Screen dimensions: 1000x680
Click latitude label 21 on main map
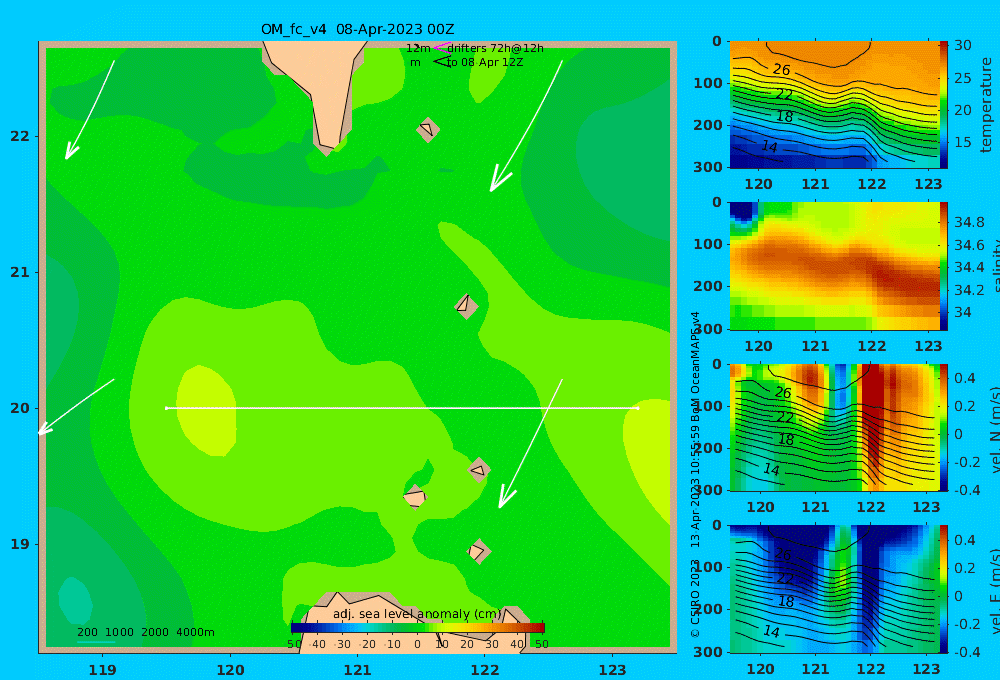(20, 272)
